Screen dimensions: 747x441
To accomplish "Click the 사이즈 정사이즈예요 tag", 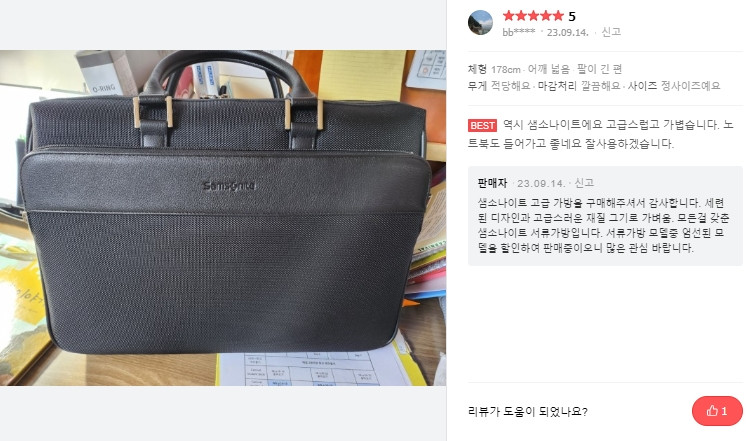I will tap(674, 86).
